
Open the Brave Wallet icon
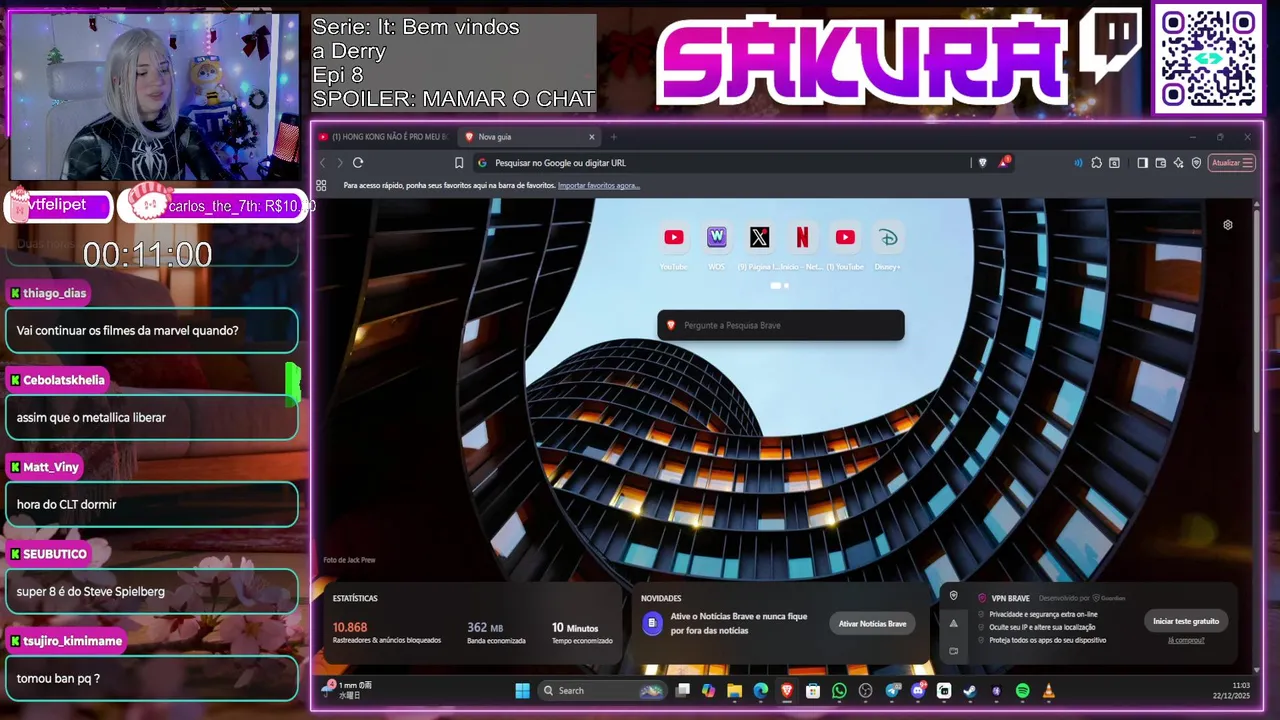click(1161, 163)
